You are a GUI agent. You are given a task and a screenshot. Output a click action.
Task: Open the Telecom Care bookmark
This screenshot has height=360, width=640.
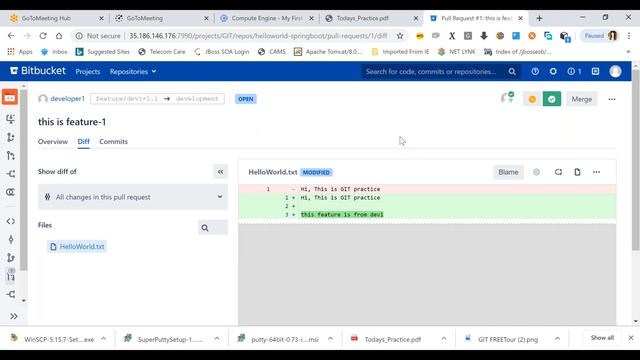(x=162, y=52)
